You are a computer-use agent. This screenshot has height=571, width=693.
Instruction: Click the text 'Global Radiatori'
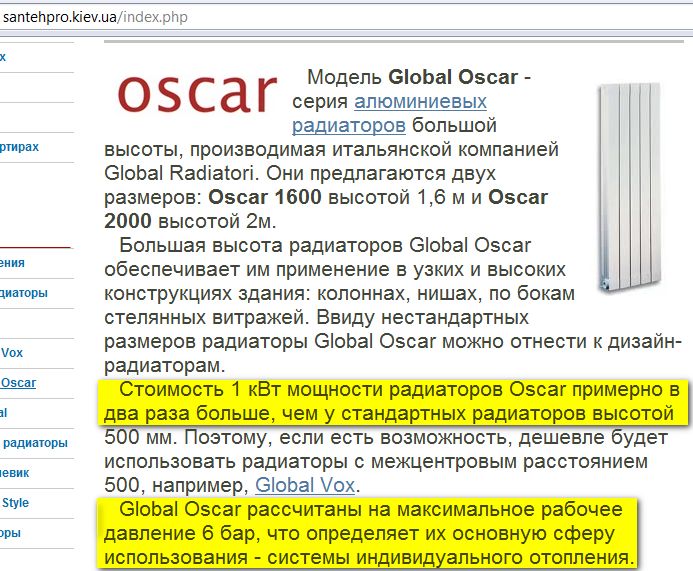pos(179,173)
